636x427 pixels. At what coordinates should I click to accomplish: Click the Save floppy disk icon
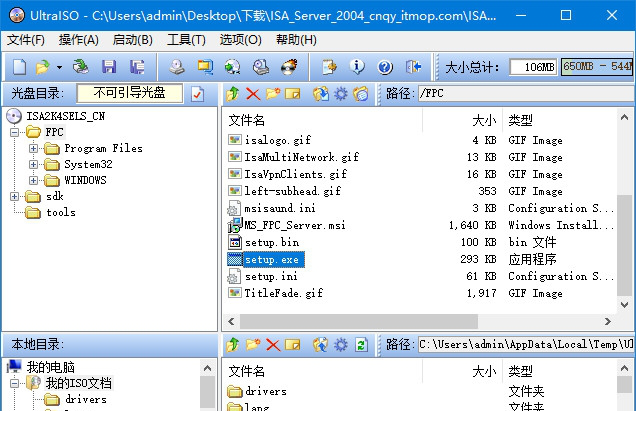click(109, 67)
